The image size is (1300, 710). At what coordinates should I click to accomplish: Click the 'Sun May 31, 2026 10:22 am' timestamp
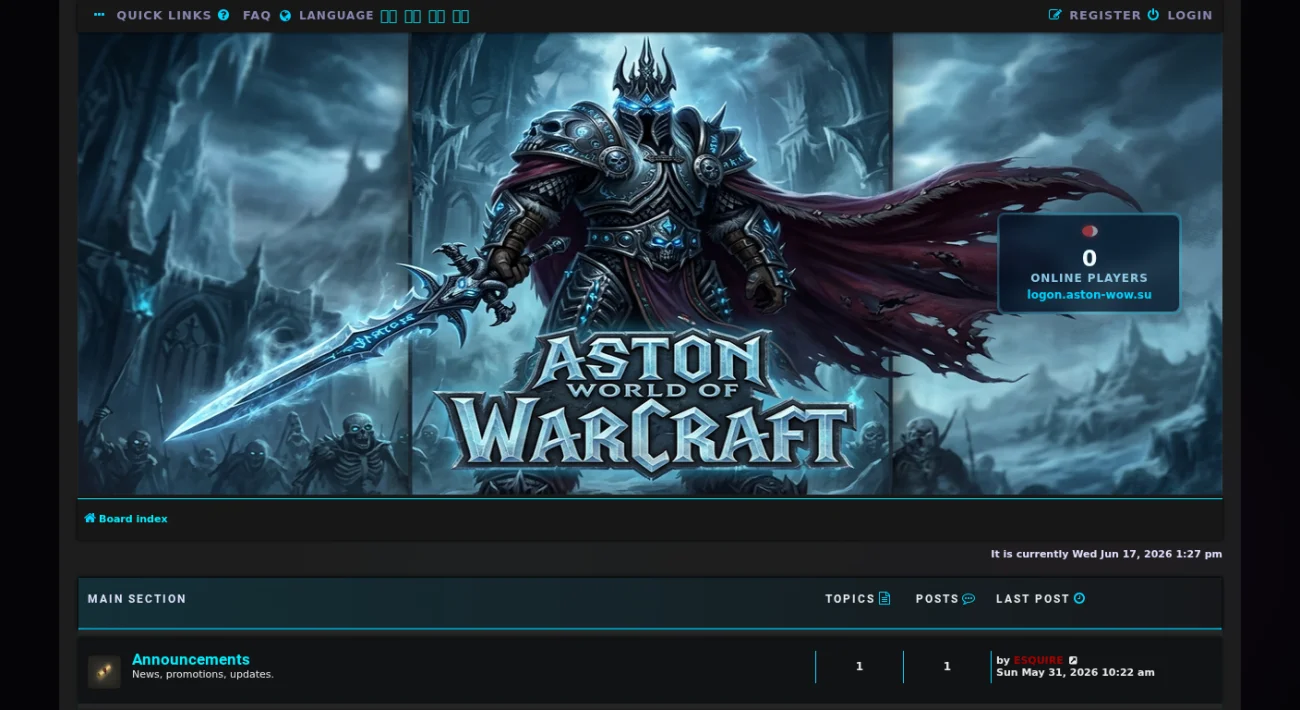[x=1075, y=673]
